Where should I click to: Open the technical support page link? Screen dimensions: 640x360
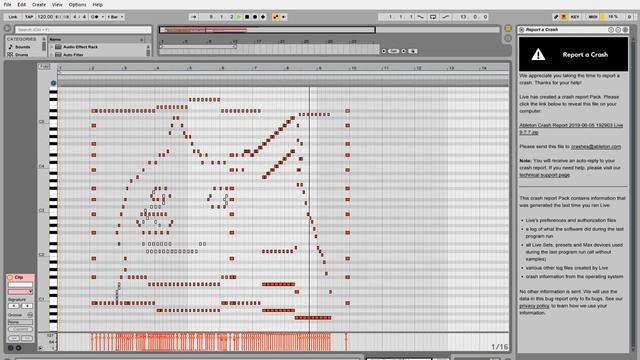click(544, 175)
